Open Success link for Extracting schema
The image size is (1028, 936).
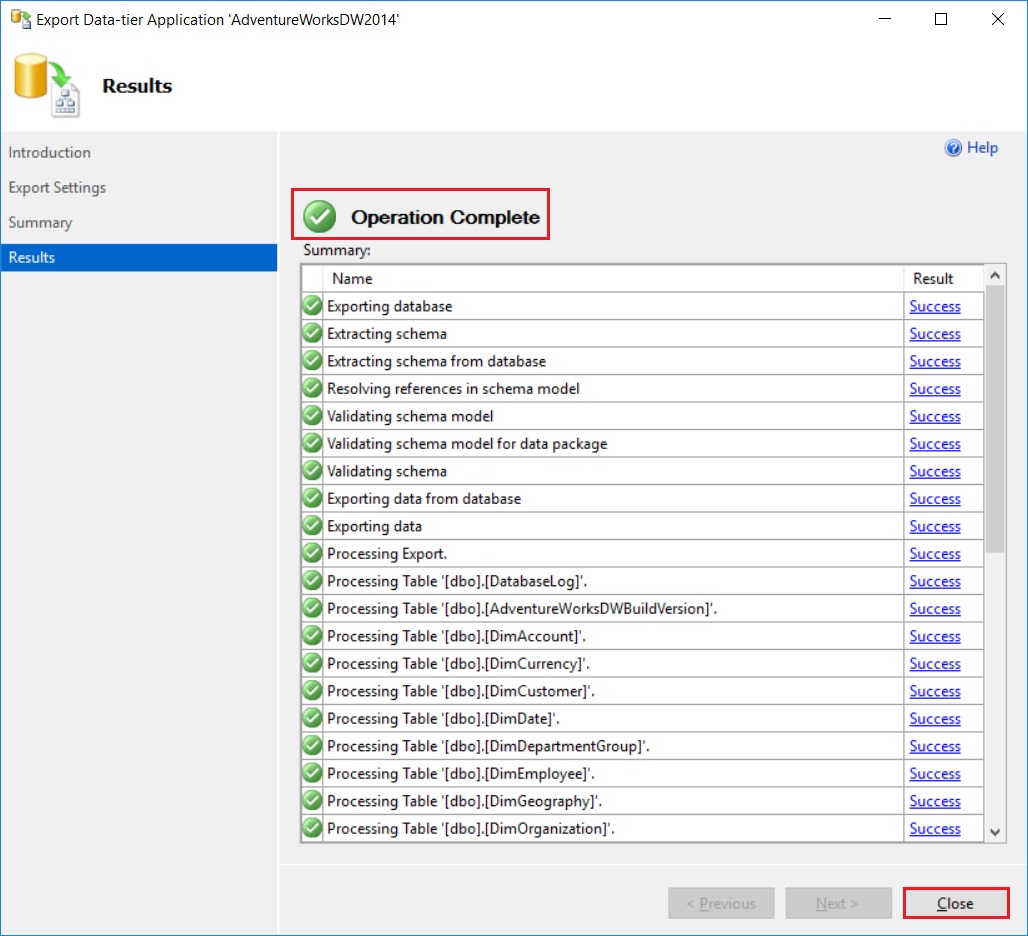tap(935, 334)
